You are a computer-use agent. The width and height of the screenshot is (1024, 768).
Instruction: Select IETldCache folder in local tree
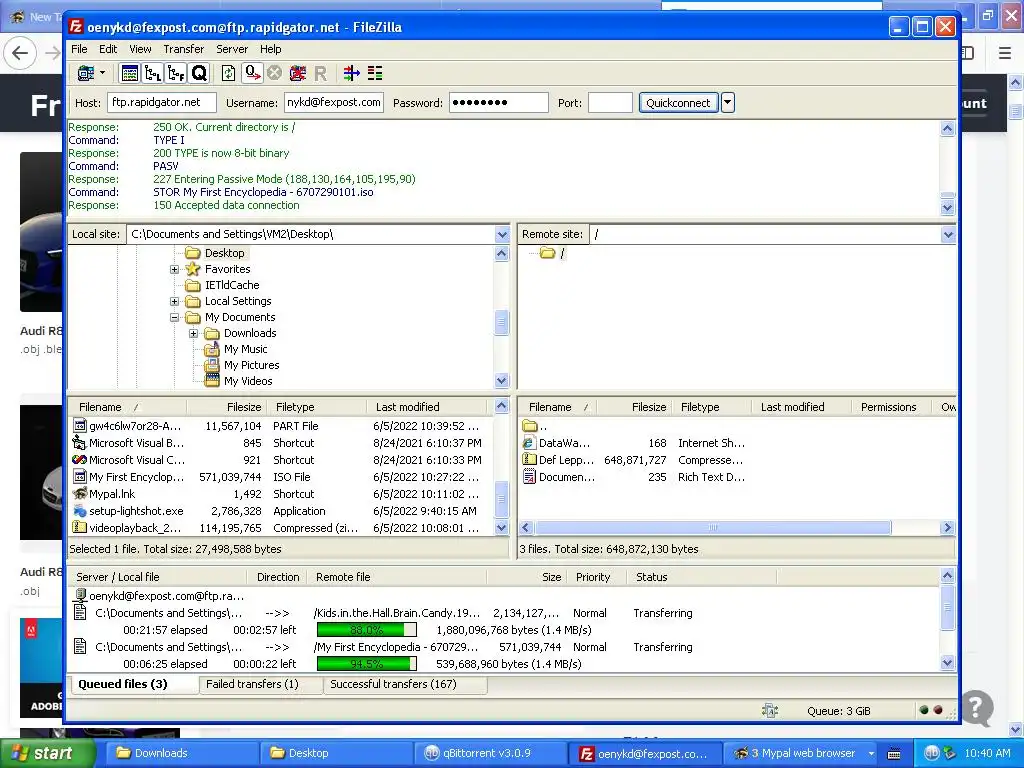tap(231, 285)
